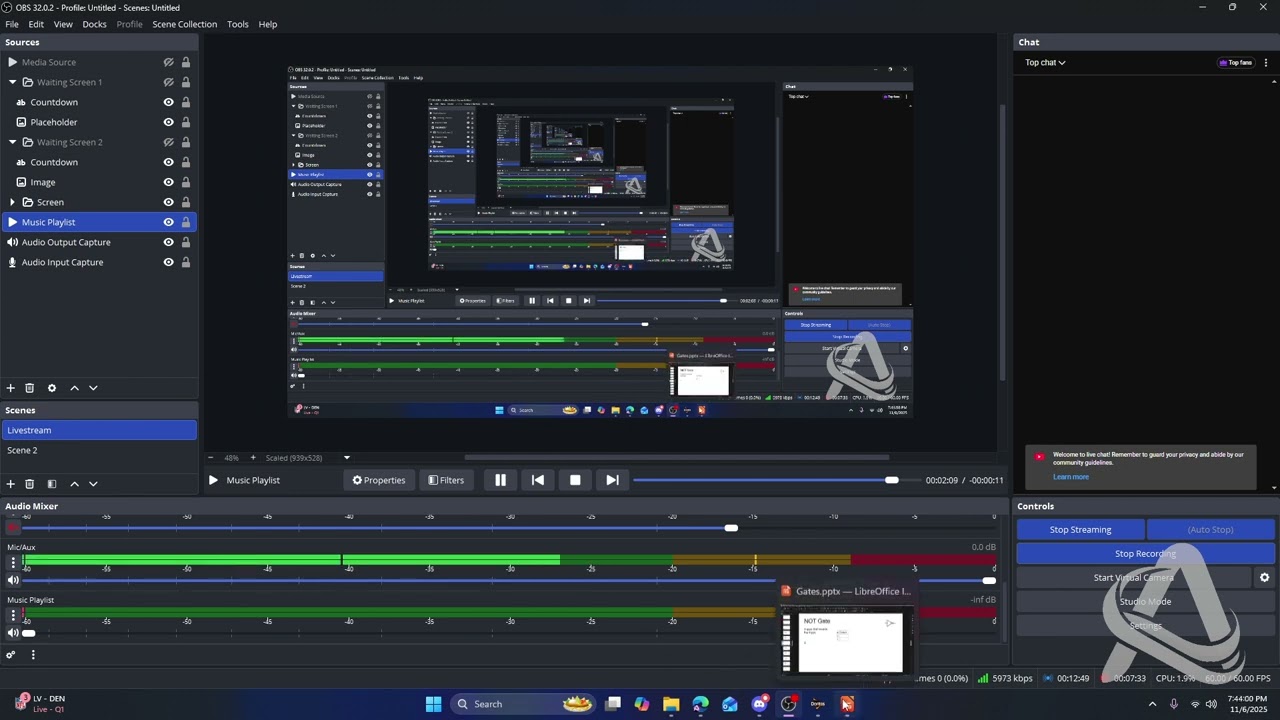Open Virtual Camera settings gear

[1264, 578]
